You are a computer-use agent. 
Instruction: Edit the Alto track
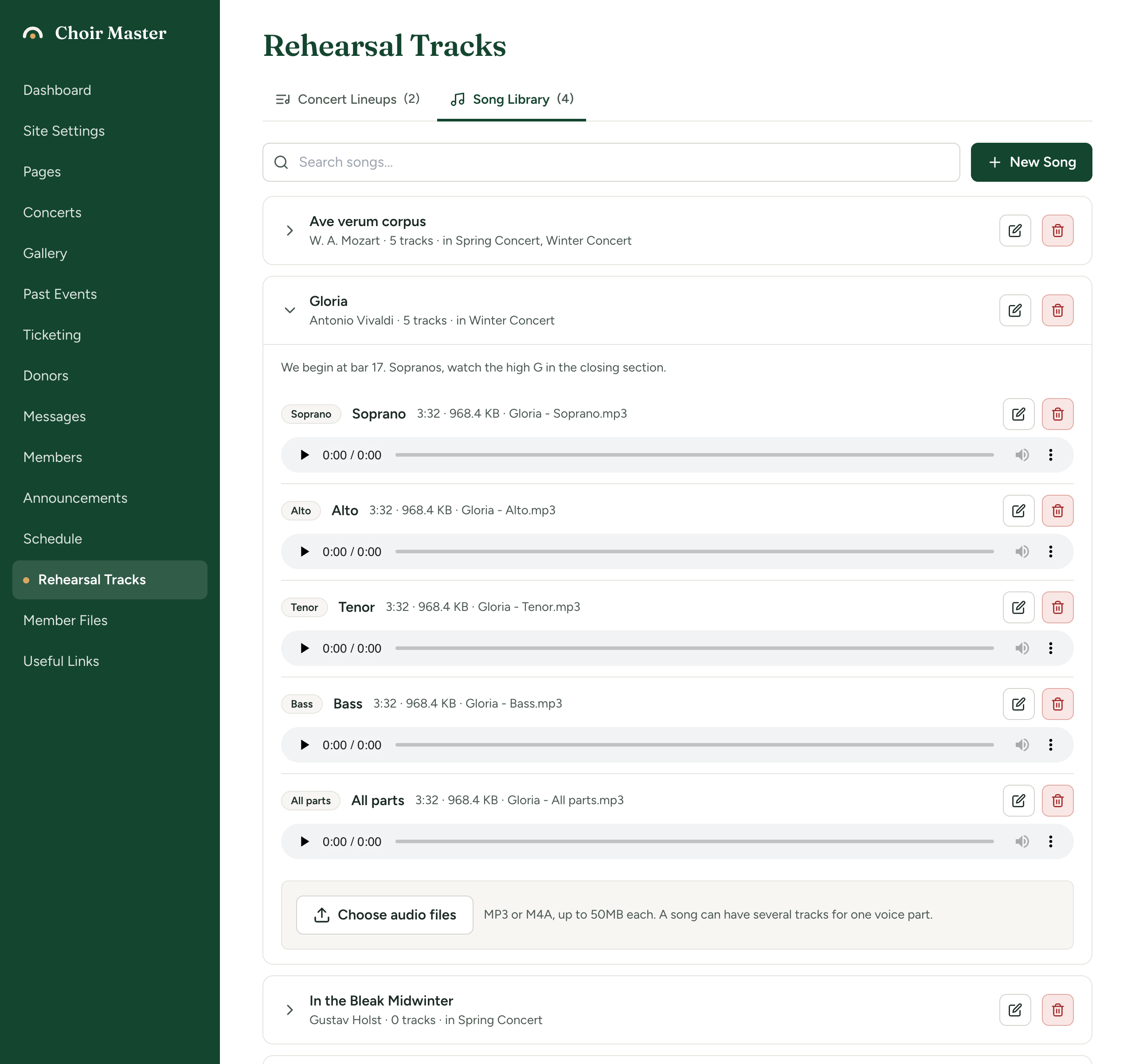coord(1018,510)
